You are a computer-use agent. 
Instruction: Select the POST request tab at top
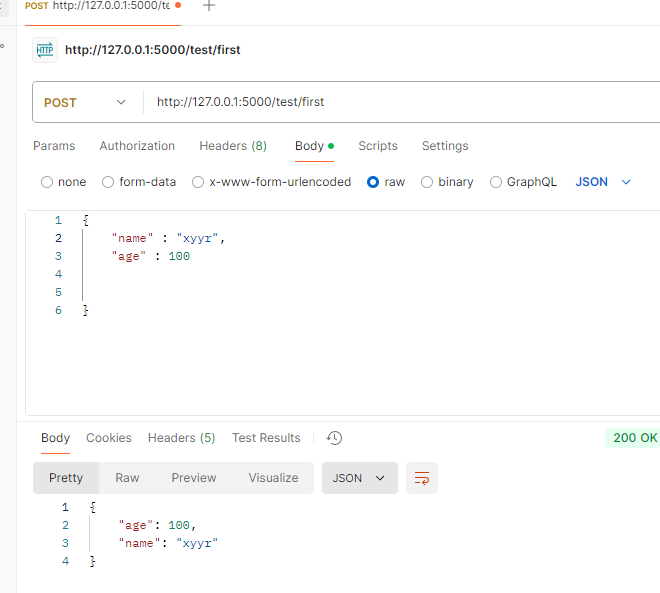(103, 6)
